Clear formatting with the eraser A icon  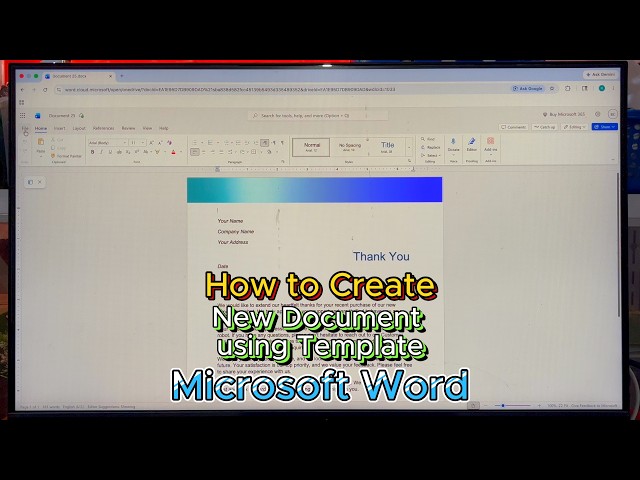tap(169, 143)
